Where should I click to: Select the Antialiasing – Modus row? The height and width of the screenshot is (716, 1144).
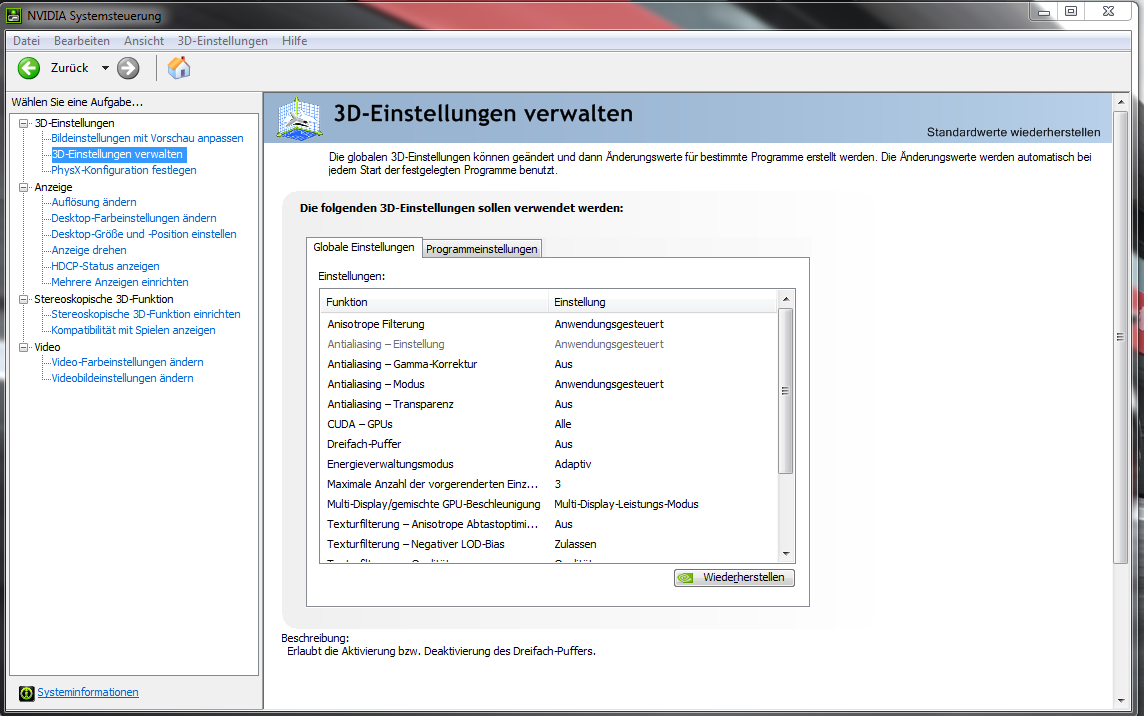click(x=549, y=384)
